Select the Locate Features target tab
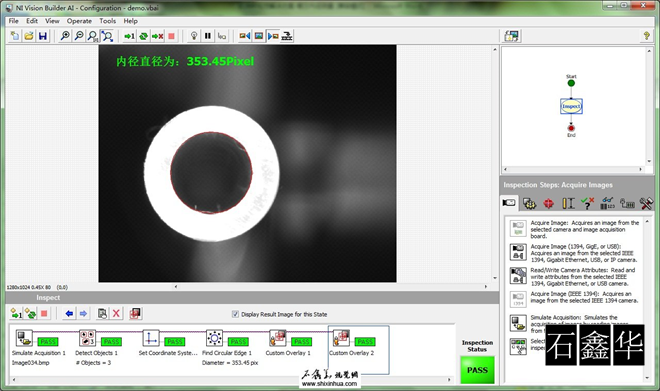Image resolution: width=660 pixels, height=391 pixels. click(x=548, y=204)
